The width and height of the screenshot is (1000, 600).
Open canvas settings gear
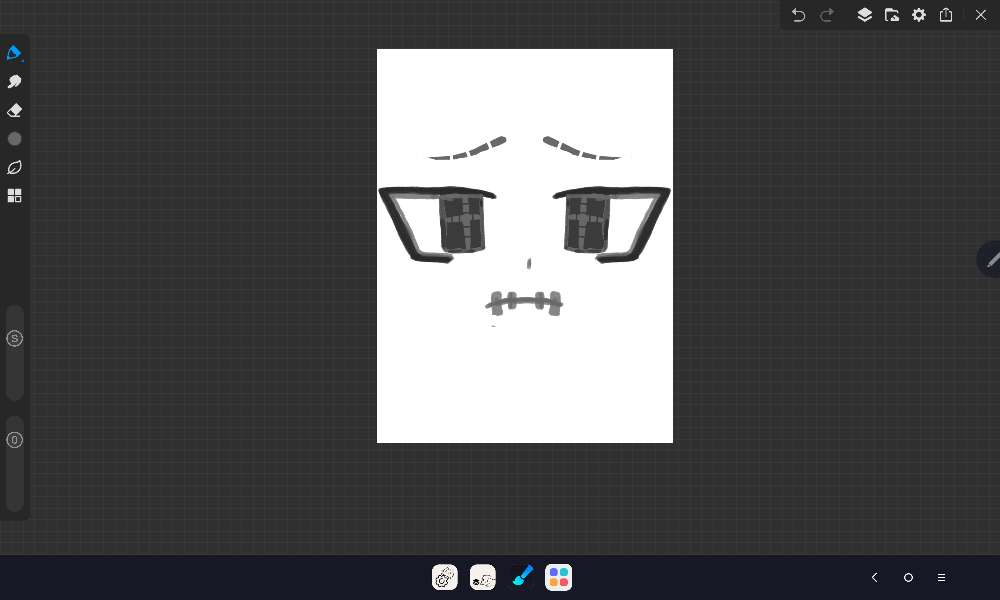919,15
